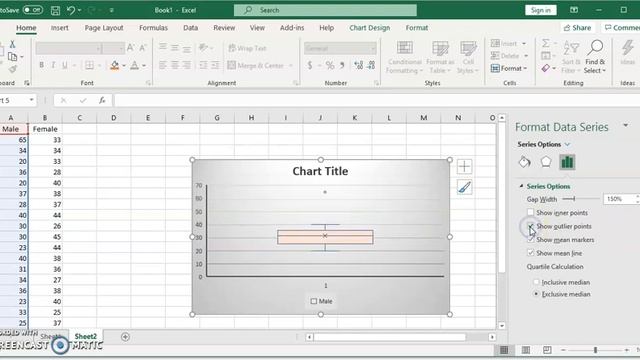
Task: Open the Chart Design tab
Action: (370, 28)
